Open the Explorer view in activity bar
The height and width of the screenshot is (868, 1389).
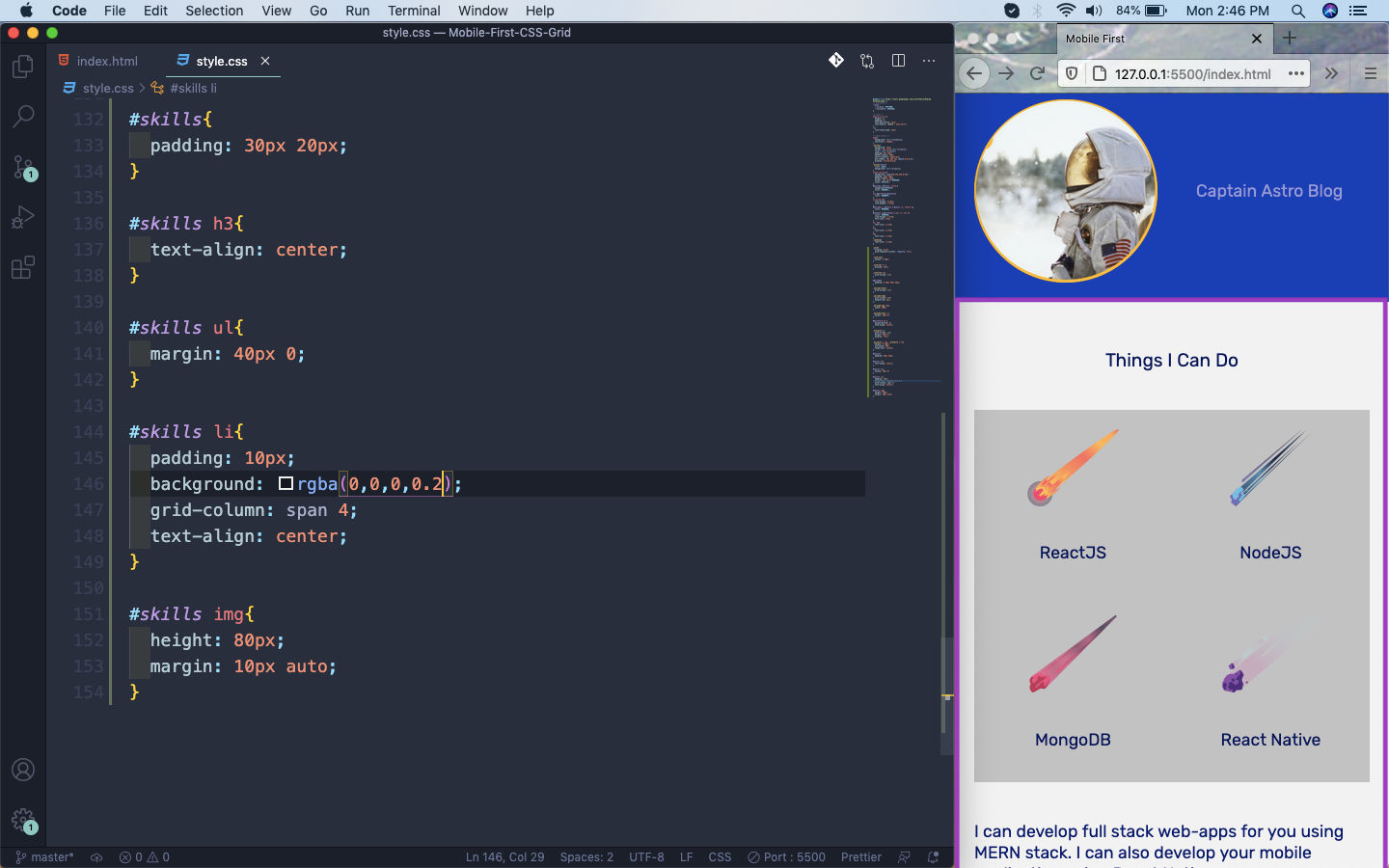(x=23, y=67)
